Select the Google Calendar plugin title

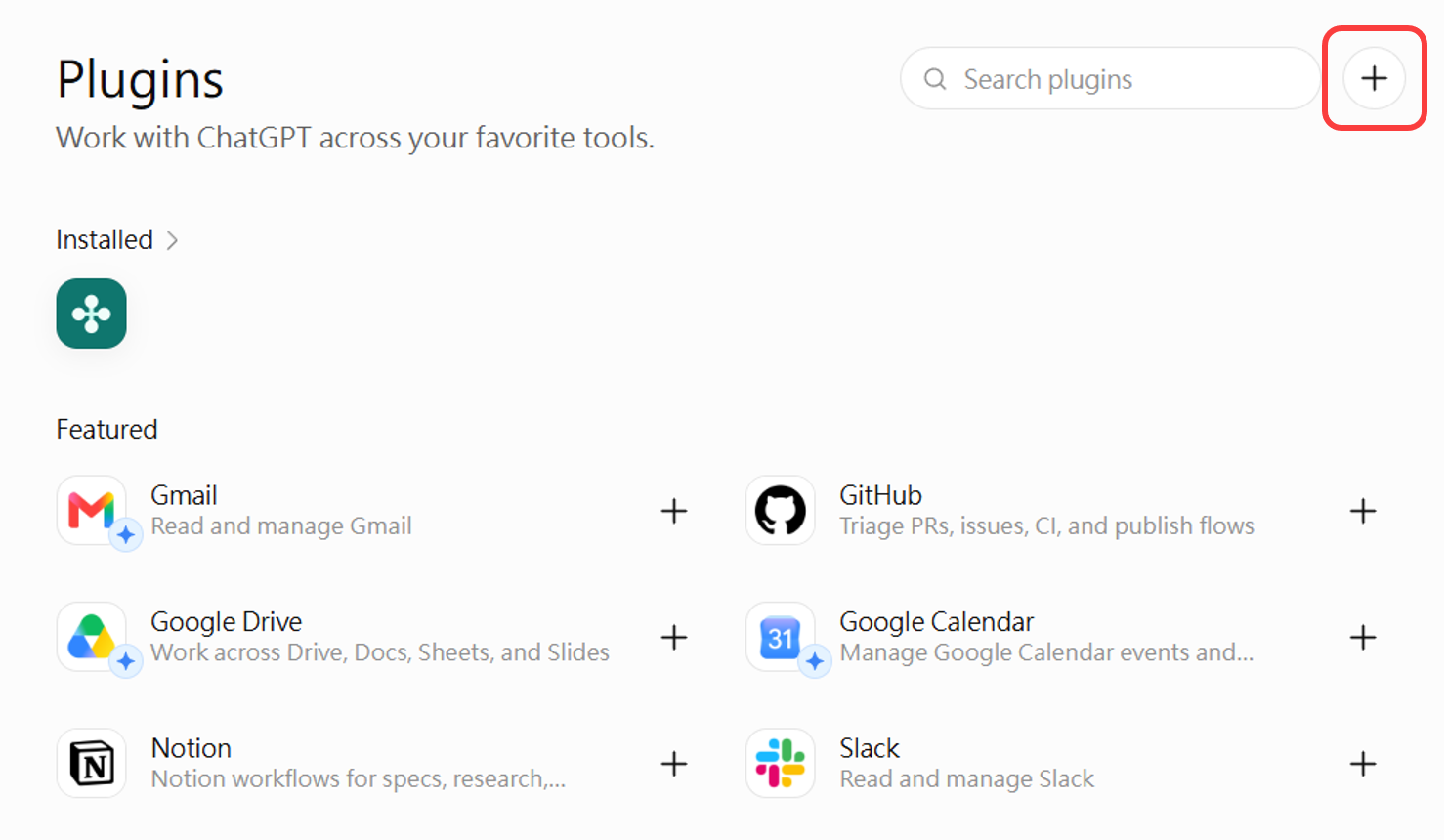936,622
